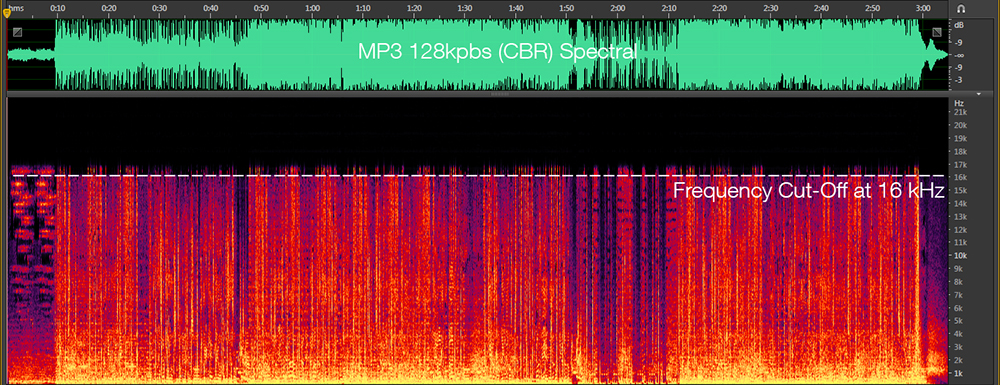This screenshot has height=385, width=1000.
Task: Click the fade-in handle on the waveform
Action: pos(17,32)
